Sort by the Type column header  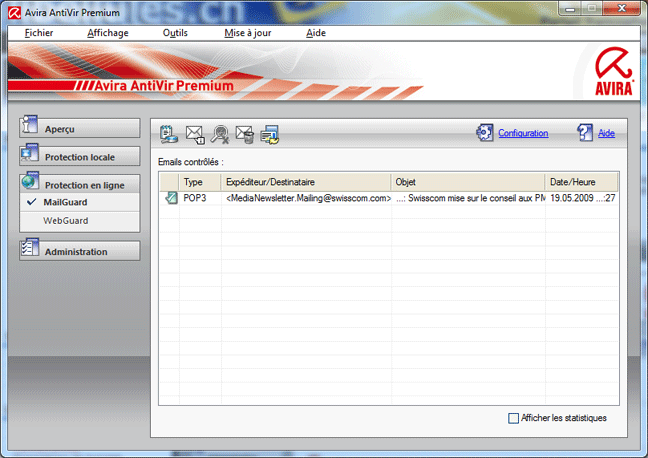tap(200, 182)
